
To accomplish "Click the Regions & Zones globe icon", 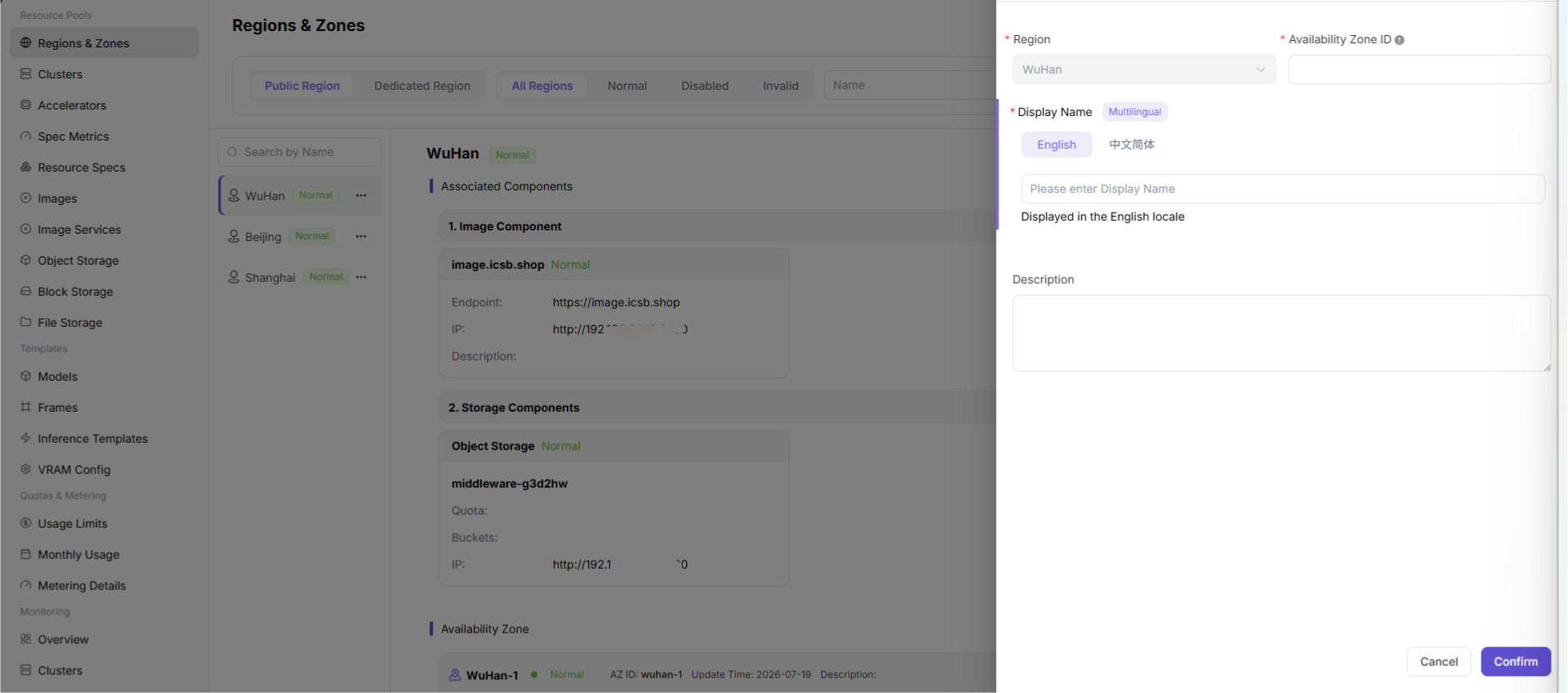I will pos(26,42).
